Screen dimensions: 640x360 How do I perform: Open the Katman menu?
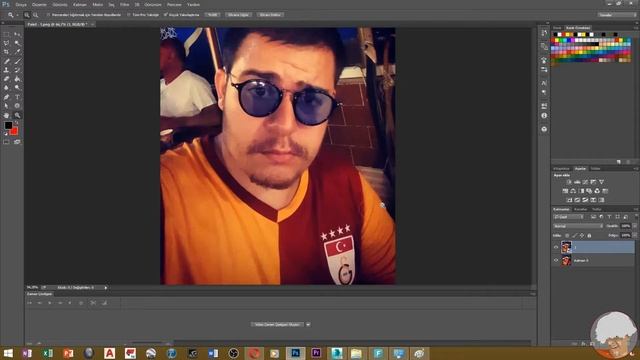pyautogui.click(x=80, y=4)
